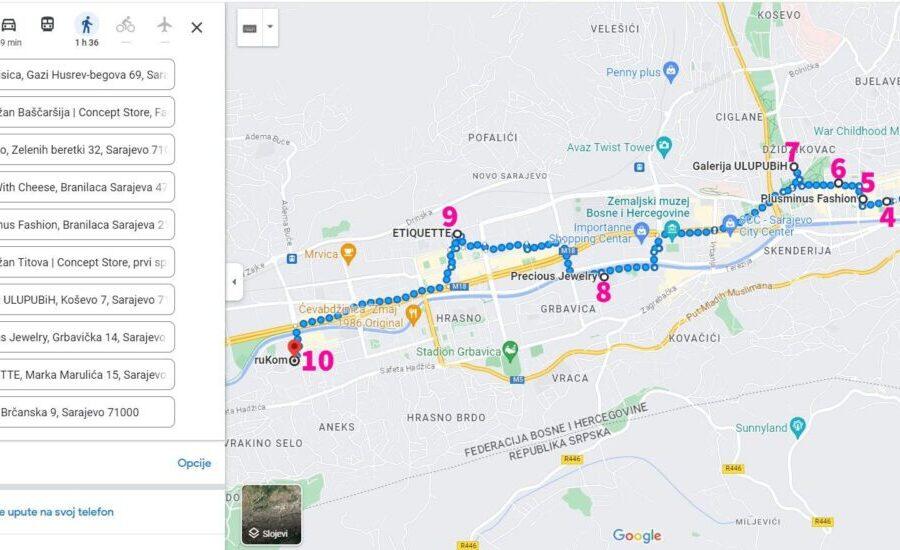Image resolution: width=900 pixels, height=550 pixels.
Task: Click the Sunnyland attraction pin
Action: tap(798, 427)
